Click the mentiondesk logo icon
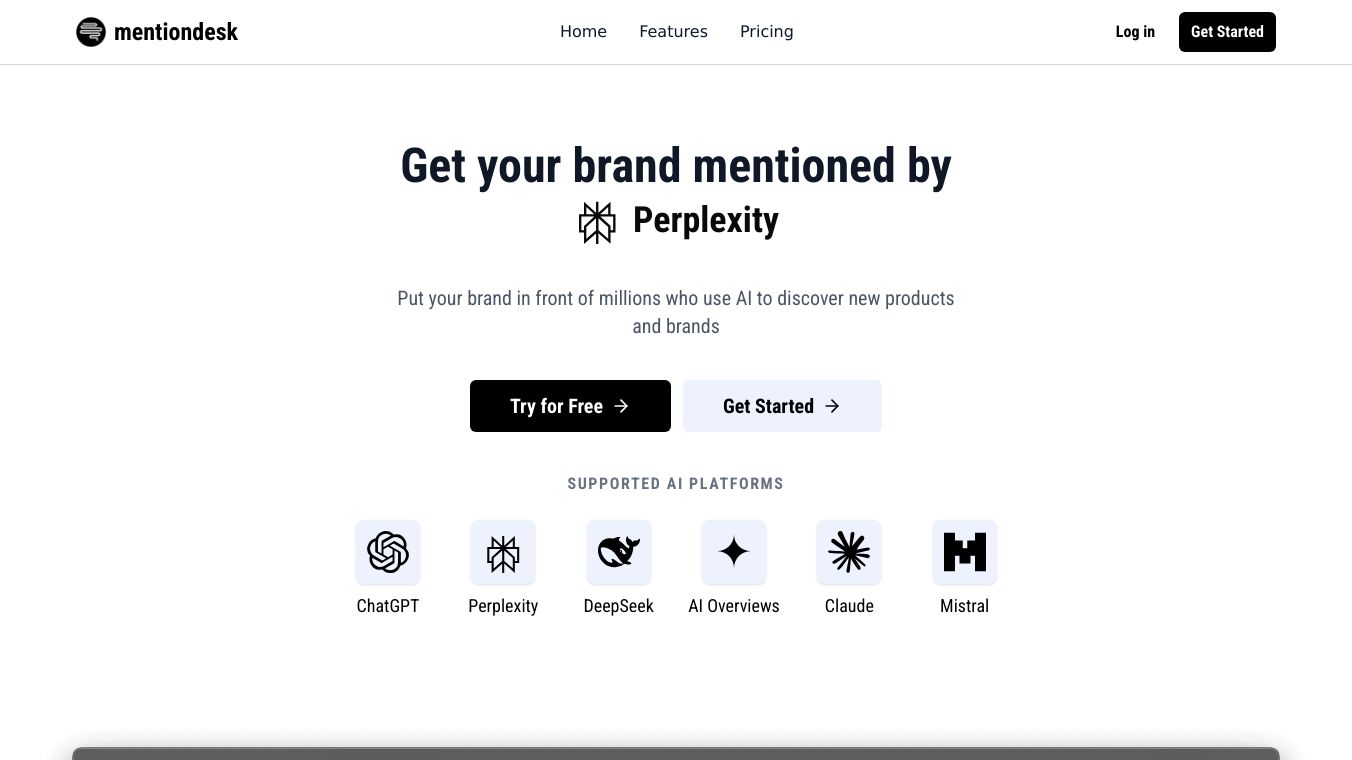The width and height of the screenshot is (1352, 760). (x=91, y=32)
